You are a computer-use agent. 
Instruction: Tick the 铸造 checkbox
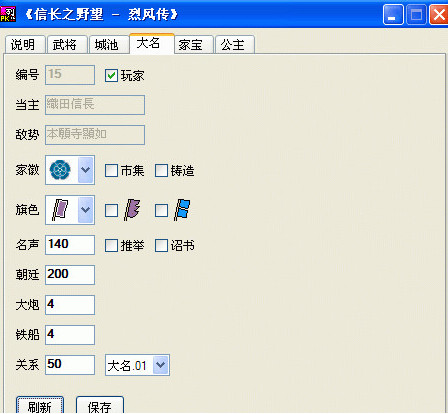[x=161, y=170]
